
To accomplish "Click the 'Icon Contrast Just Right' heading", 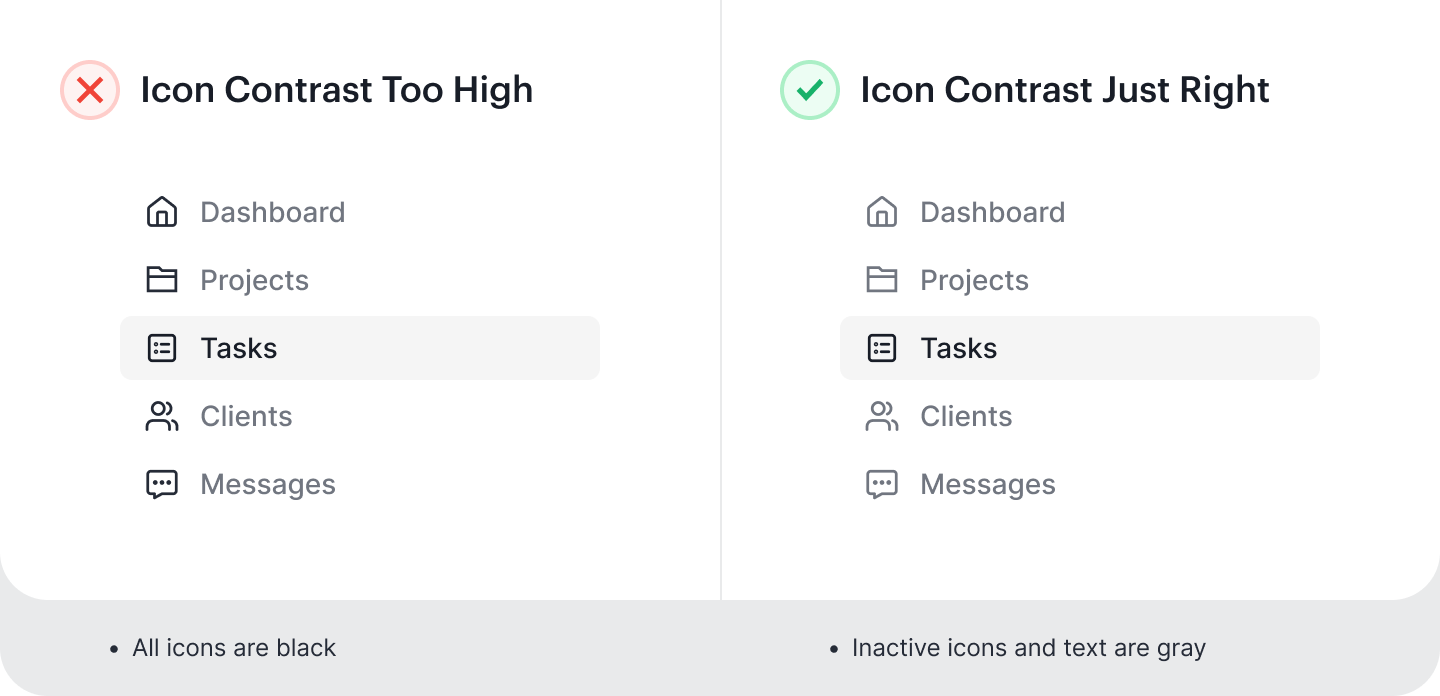I will pos(1065,90).
